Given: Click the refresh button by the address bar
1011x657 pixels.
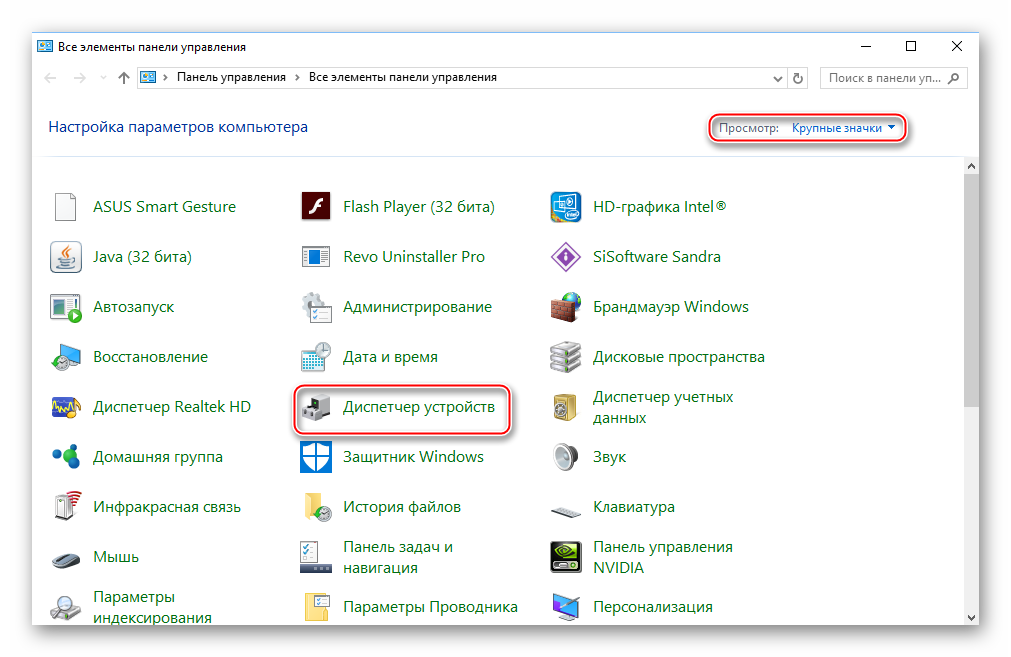Looking at the screenshot, I should [798, 77].
